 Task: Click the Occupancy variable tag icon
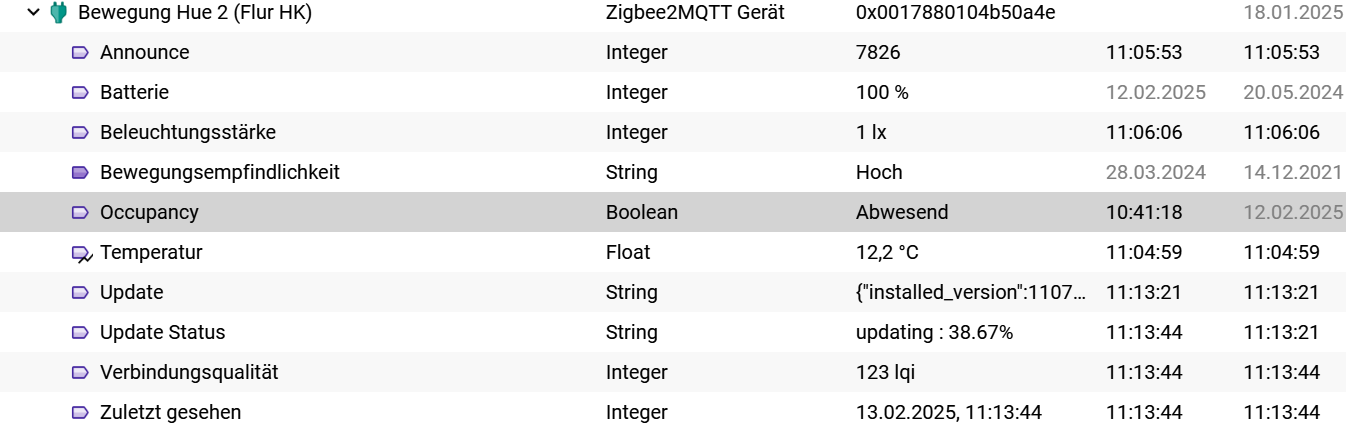(81, 213)
